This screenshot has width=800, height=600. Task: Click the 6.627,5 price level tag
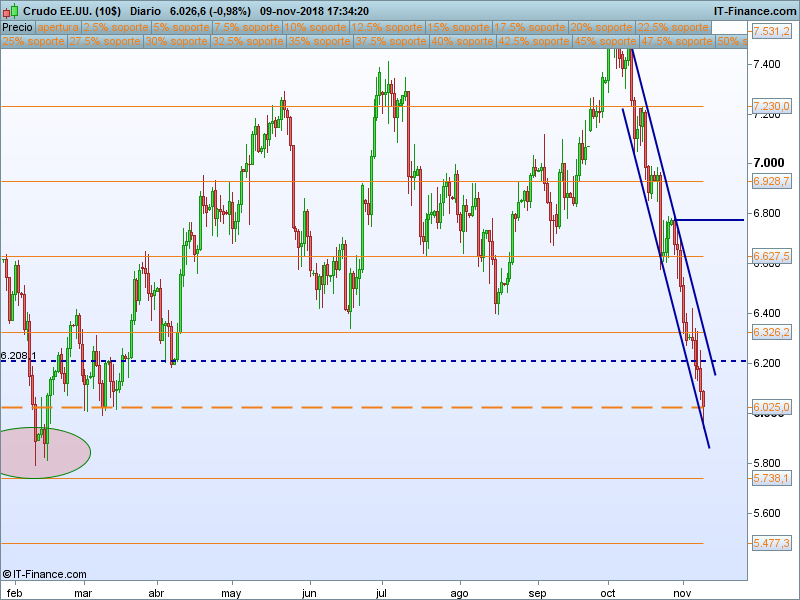771,256
